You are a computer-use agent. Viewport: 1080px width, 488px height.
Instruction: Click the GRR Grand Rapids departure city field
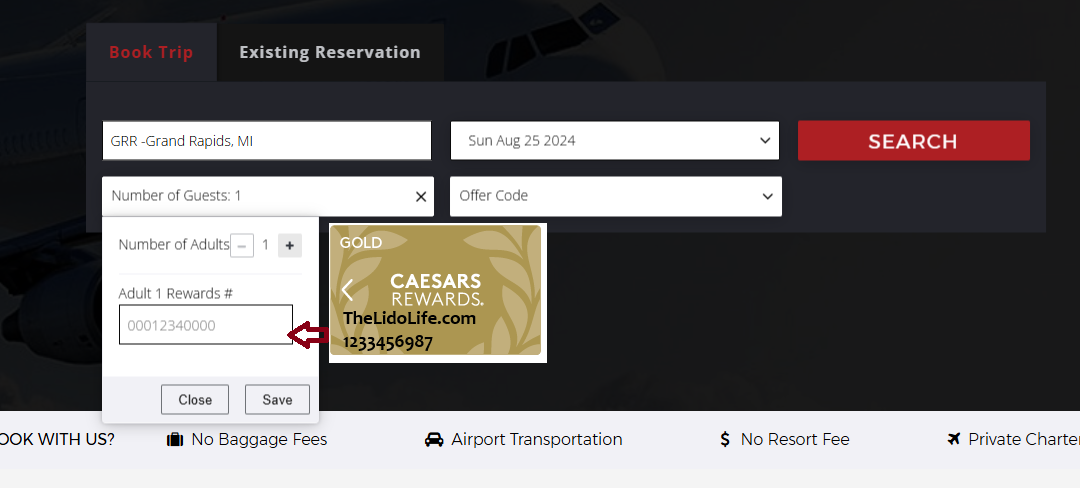pos(266,141)
